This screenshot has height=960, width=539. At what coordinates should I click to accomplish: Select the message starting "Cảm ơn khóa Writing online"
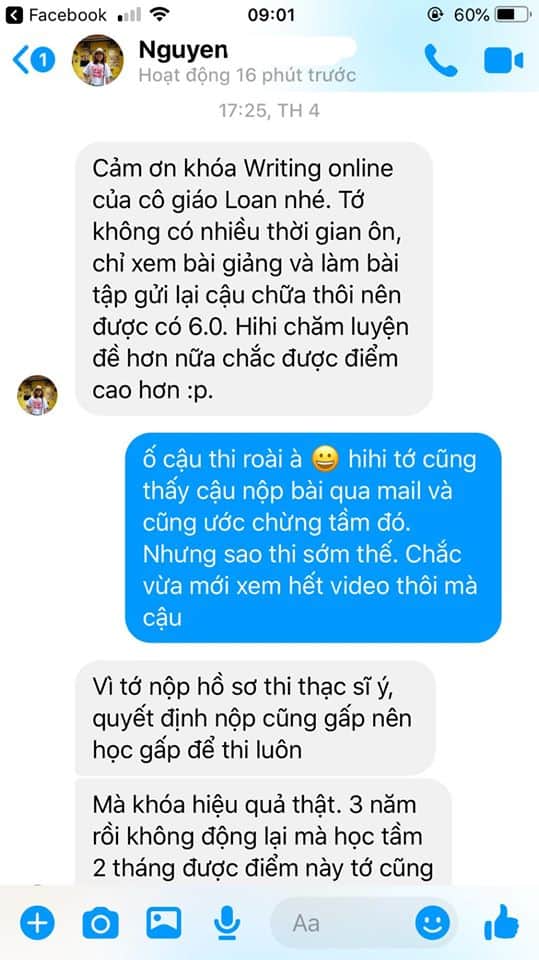[x=254, y=279]
